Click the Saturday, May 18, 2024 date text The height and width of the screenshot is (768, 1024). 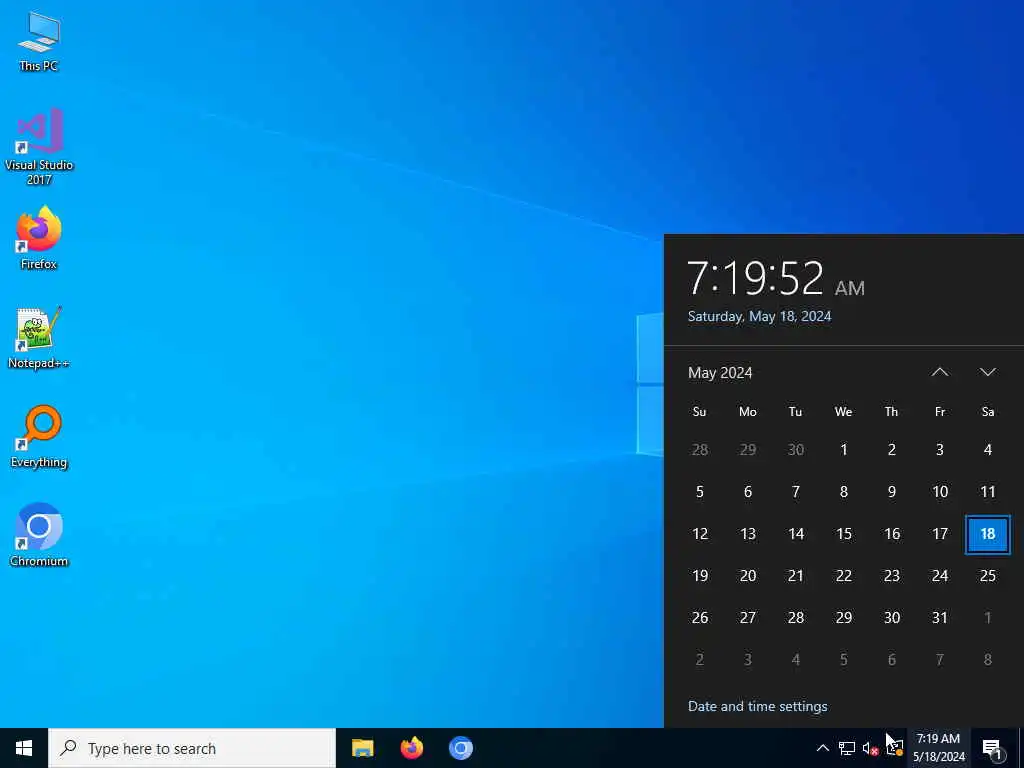coord(760,317)
